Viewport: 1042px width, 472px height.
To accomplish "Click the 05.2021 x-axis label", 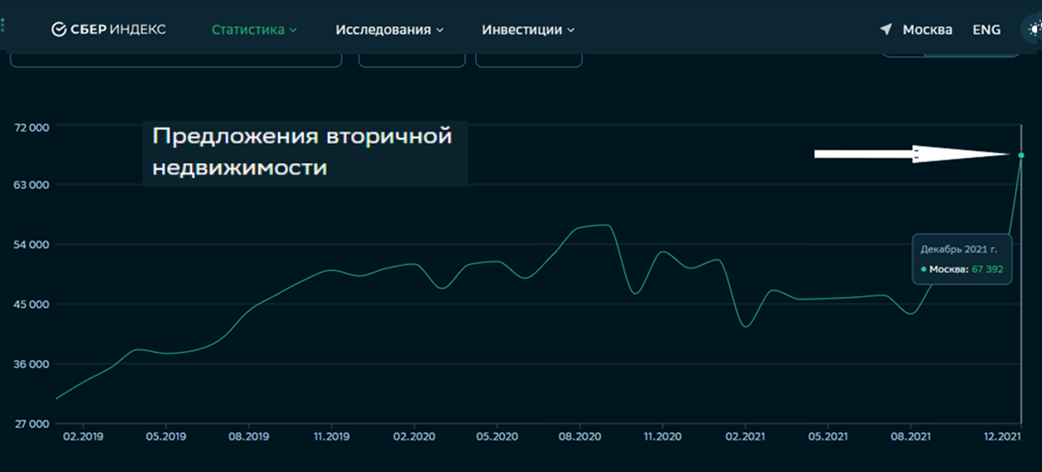I will point(828,437).
